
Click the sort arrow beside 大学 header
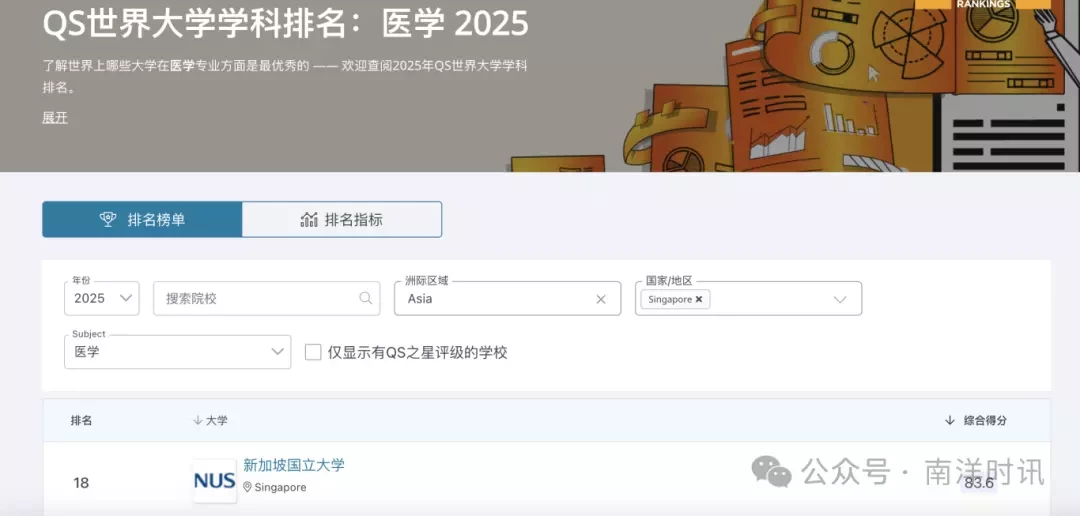click(198, 420)
